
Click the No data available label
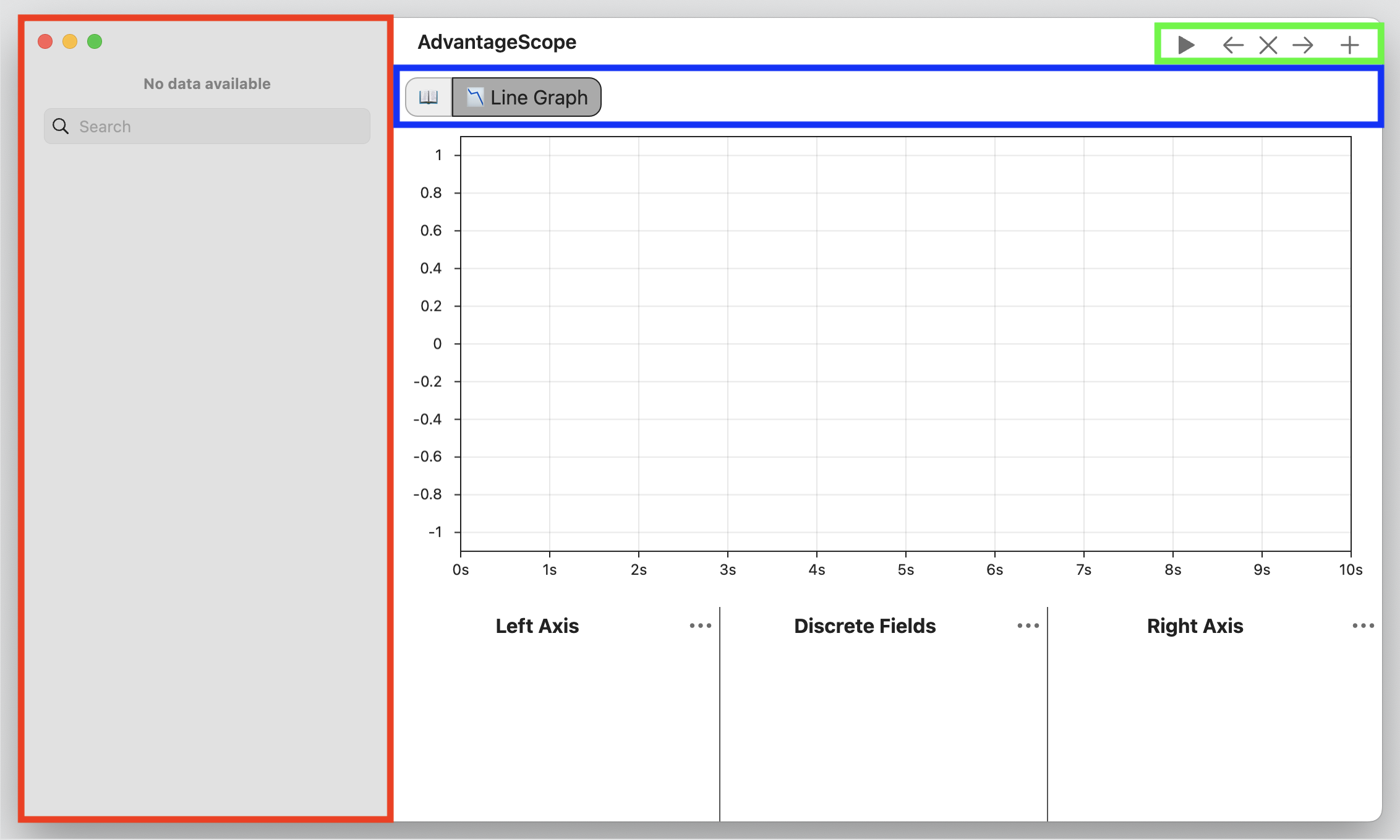(207, 84)
